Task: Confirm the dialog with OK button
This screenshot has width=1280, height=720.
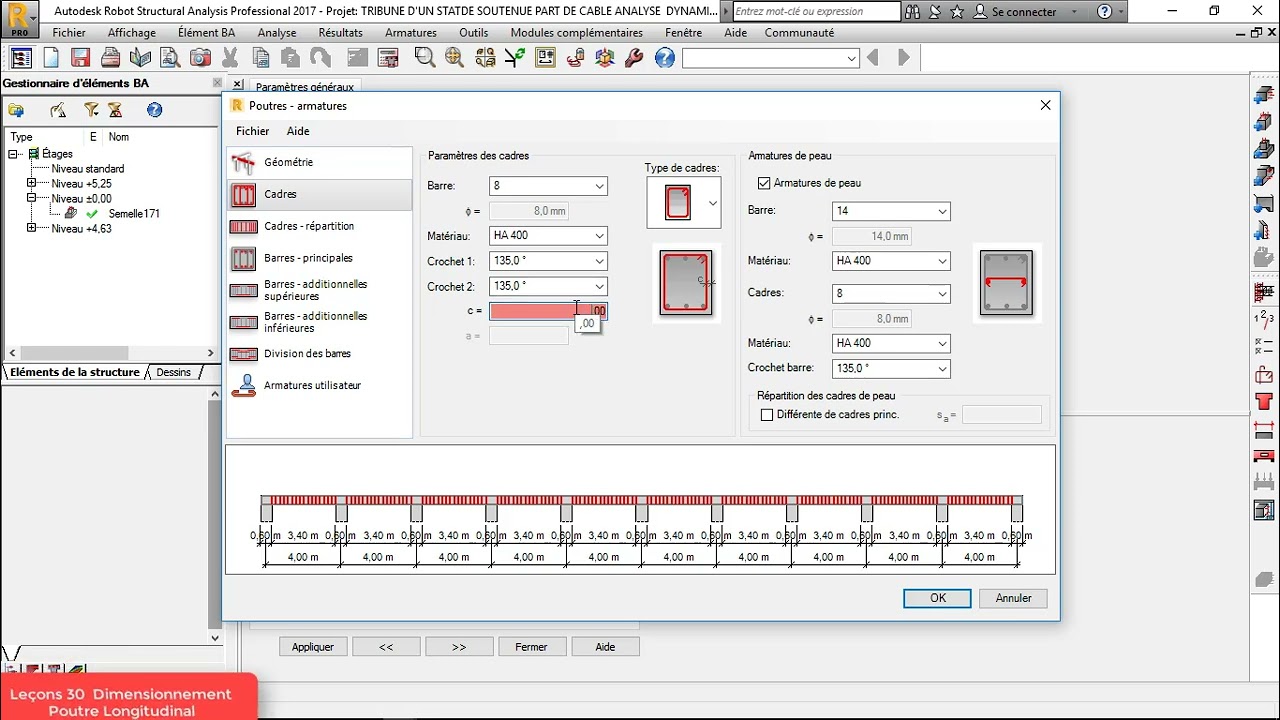Action: 937,598
